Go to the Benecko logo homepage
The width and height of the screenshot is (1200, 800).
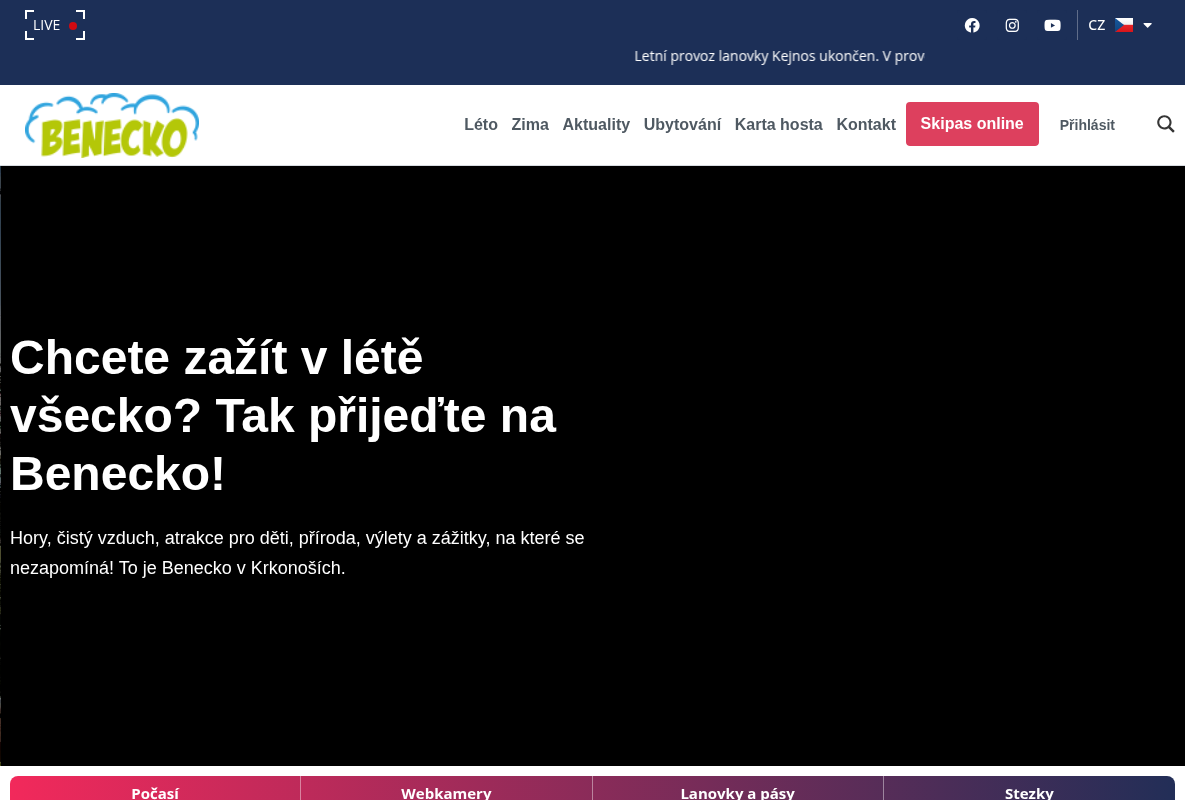click(x=112, y=125)
